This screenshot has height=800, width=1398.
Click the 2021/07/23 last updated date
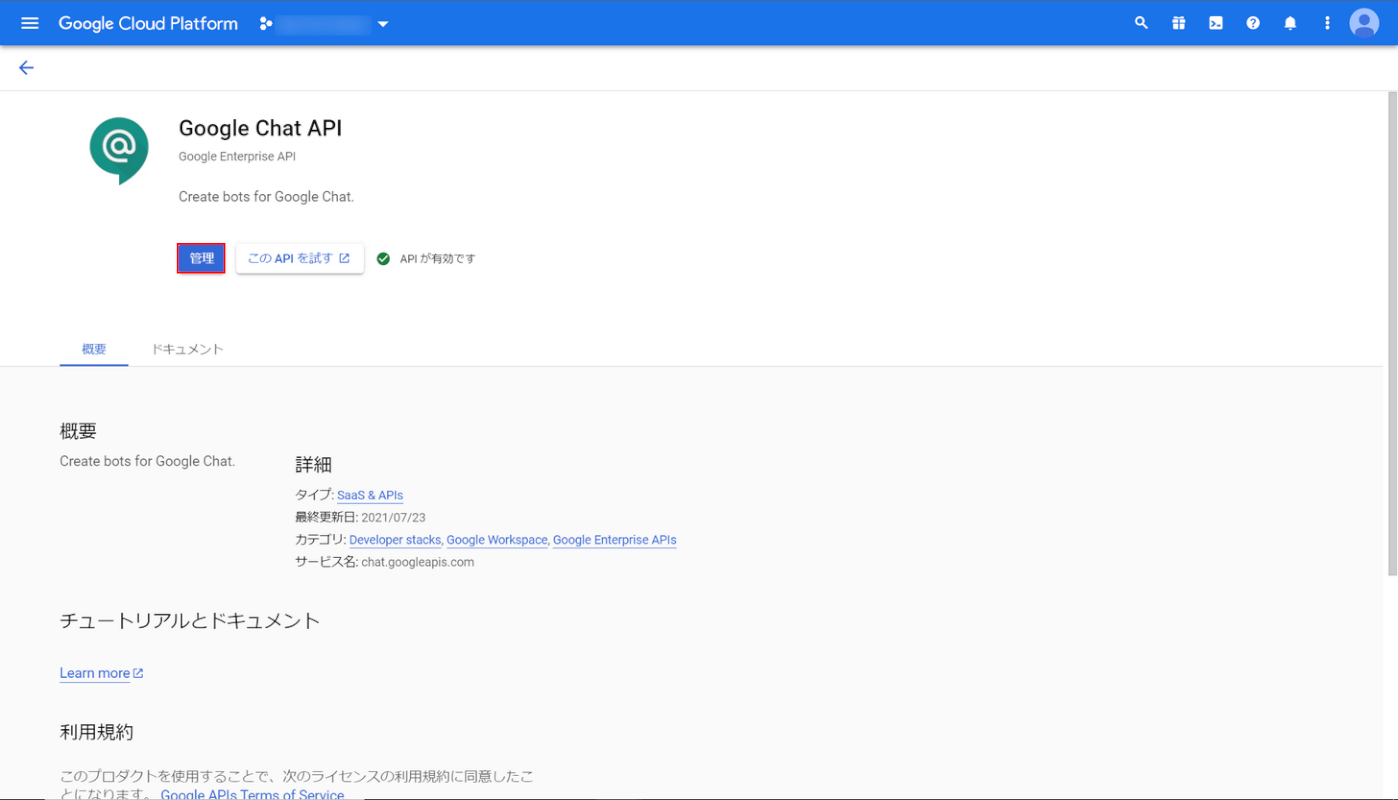tap(393, 517)
